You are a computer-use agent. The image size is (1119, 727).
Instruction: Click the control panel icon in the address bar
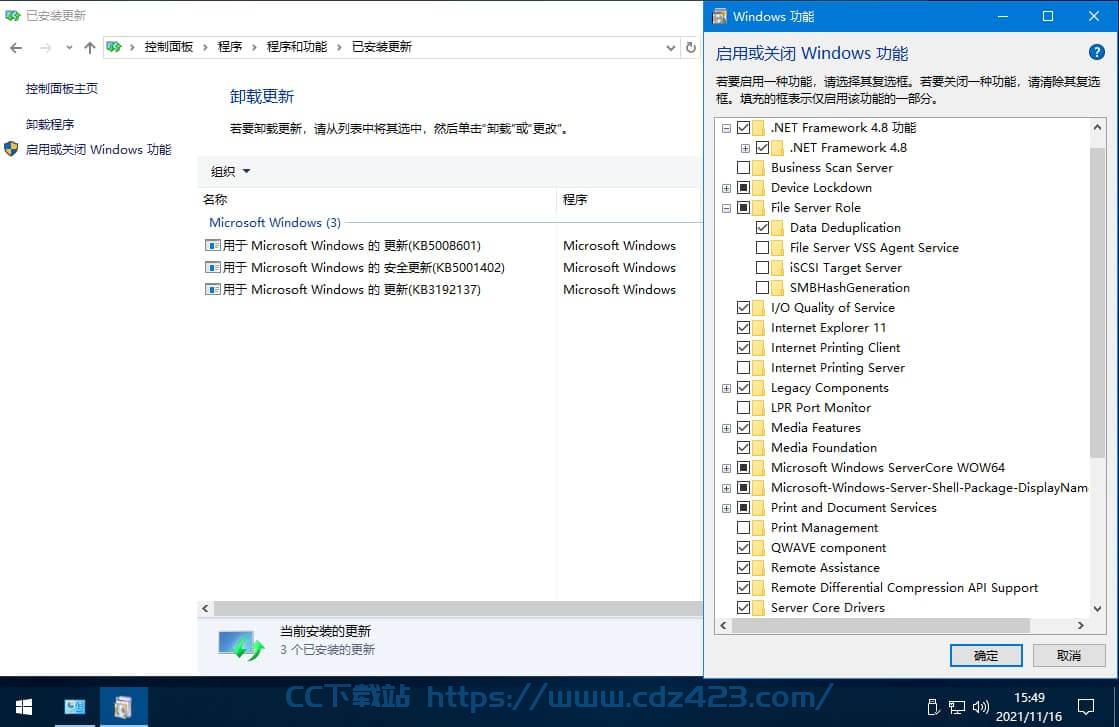pos(113,47)
